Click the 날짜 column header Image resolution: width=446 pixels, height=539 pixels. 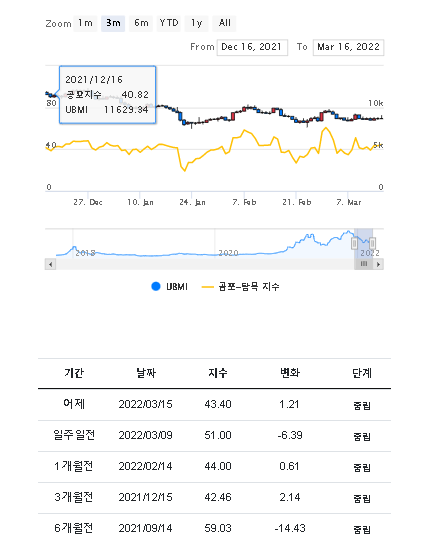pos(146,373)
